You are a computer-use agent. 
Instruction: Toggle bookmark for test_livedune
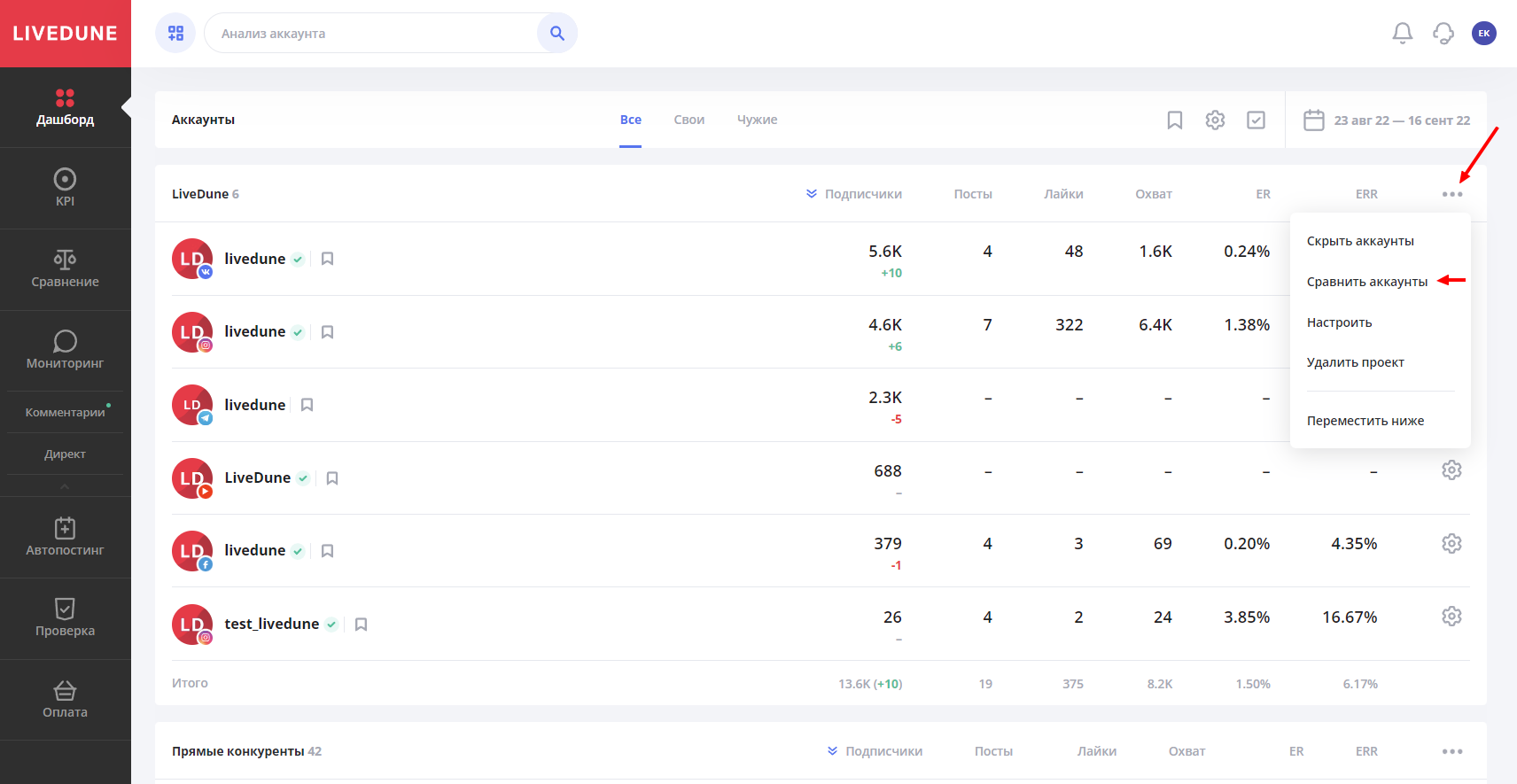[x=361, y=625]
